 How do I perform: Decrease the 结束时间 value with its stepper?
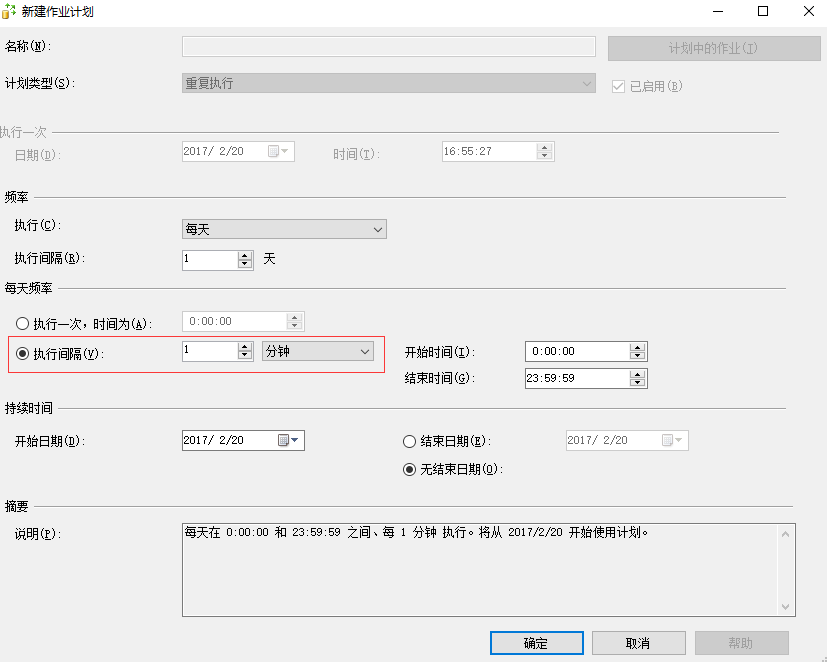click(x=639, y=383)
